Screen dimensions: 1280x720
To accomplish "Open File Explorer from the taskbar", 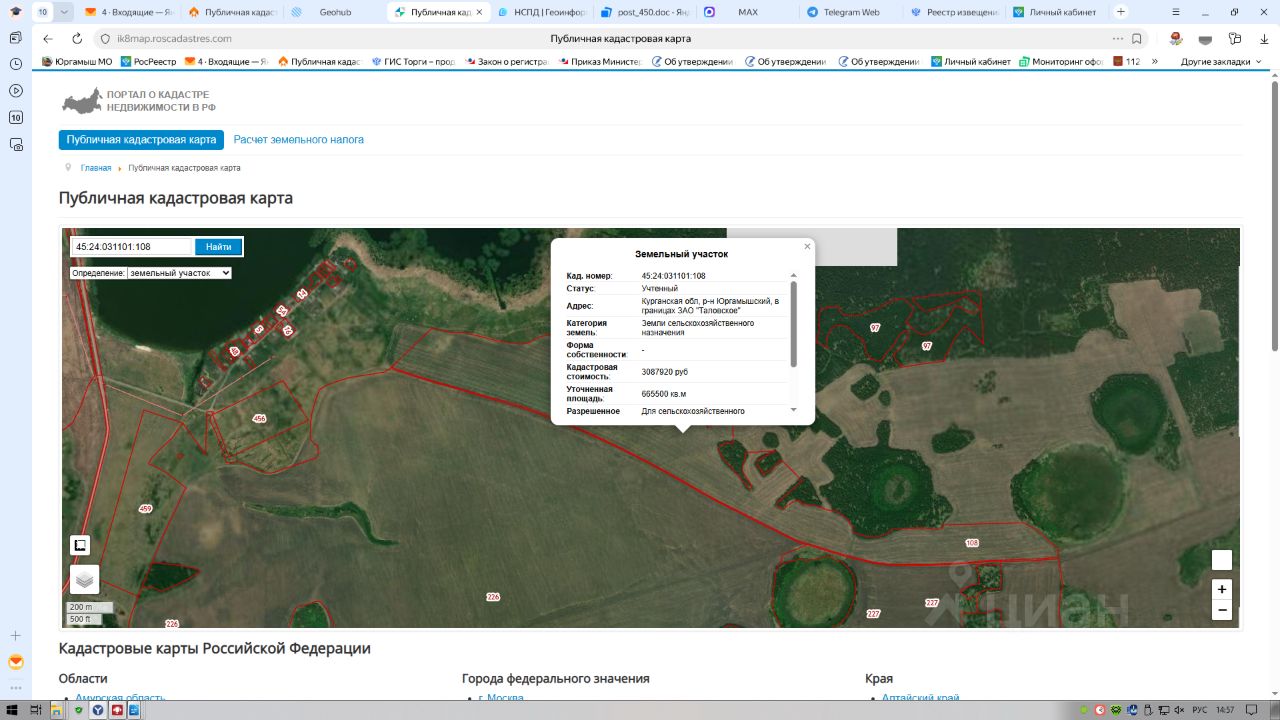I will pos(57,710).
